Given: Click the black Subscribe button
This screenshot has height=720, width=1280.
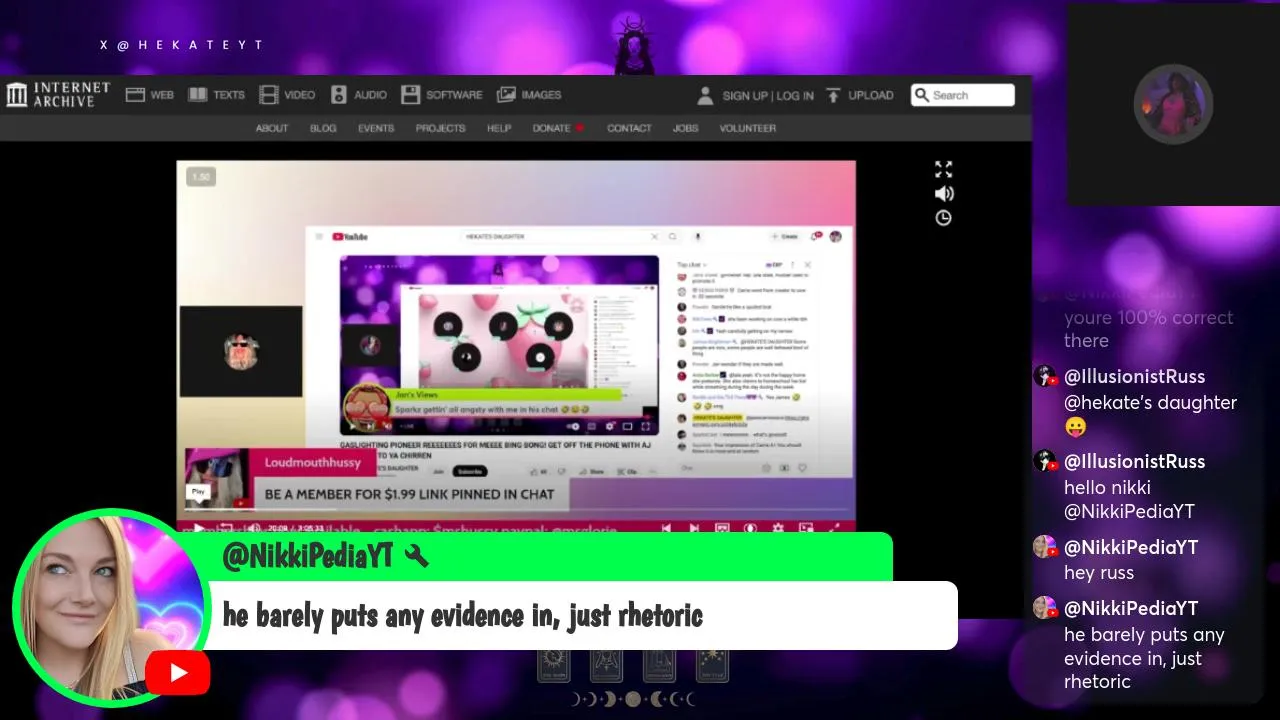Looking at the screenshot, I should 470,471.
